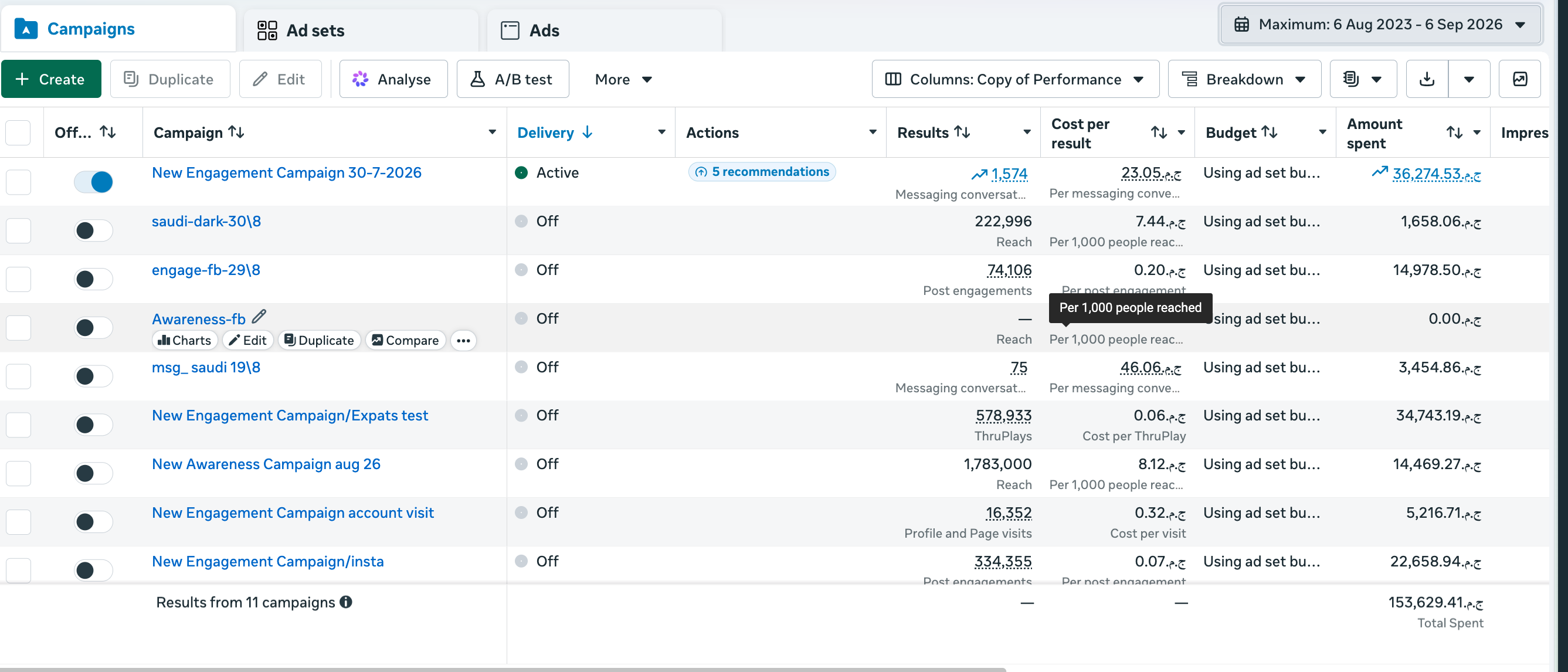Image resolution: width=1568 pixels, height=672 pixels.
Task: Click the Delivery sort down arrow
Action: click(588, 132)
